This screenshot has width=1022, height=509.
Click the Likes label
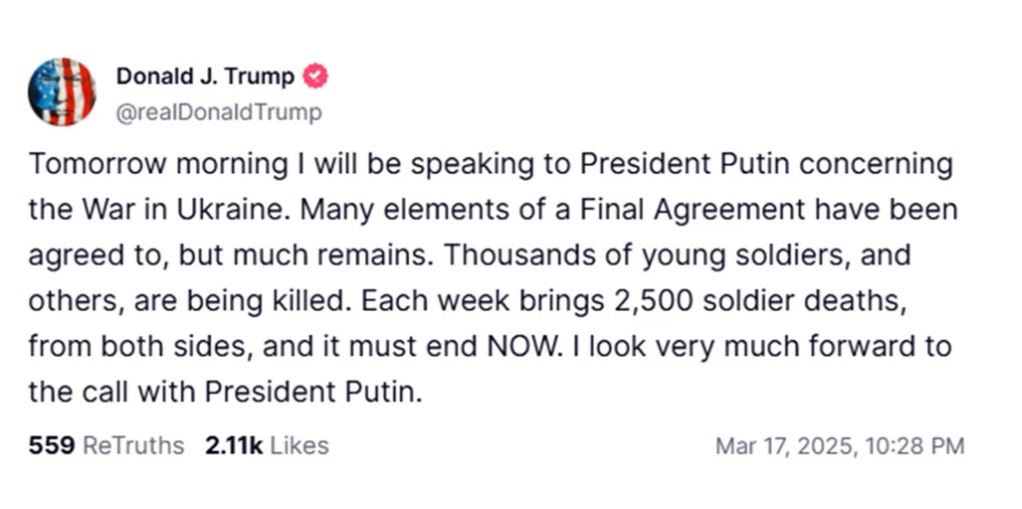pos(299,446)
